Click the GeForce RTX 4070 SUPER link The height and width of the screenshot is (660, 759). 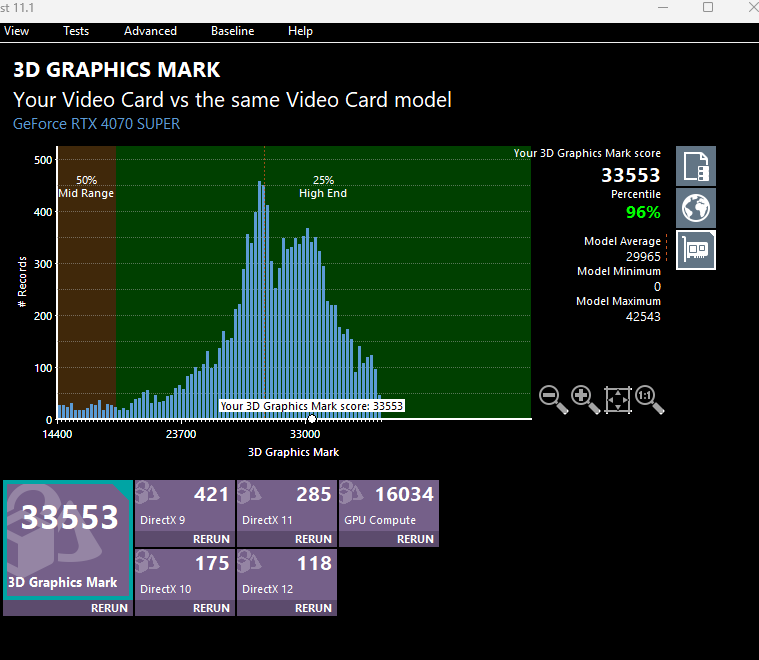pyautogui.click(x=96, y=124)
